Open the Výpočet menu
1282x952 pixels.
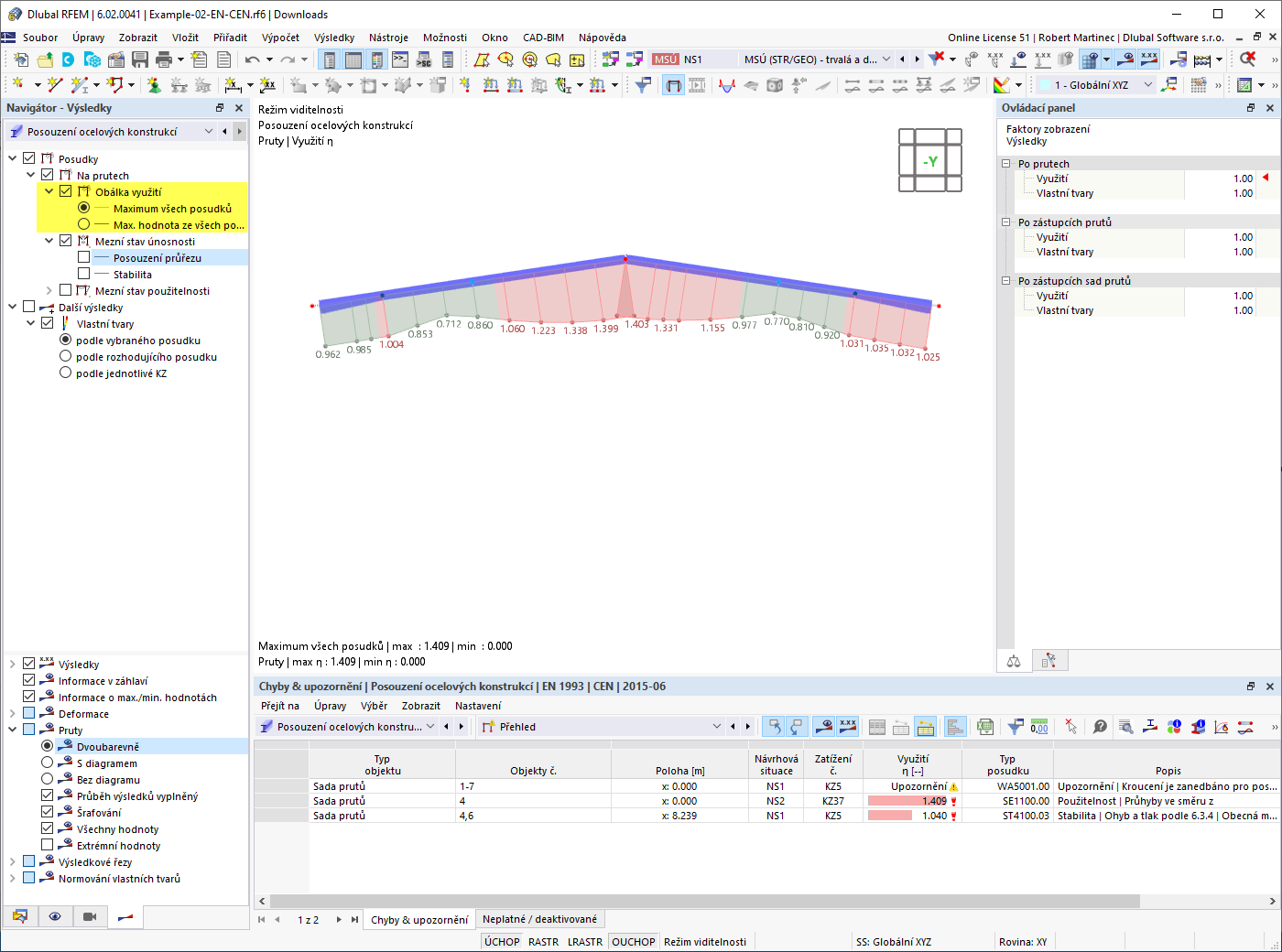pos(280,38)
